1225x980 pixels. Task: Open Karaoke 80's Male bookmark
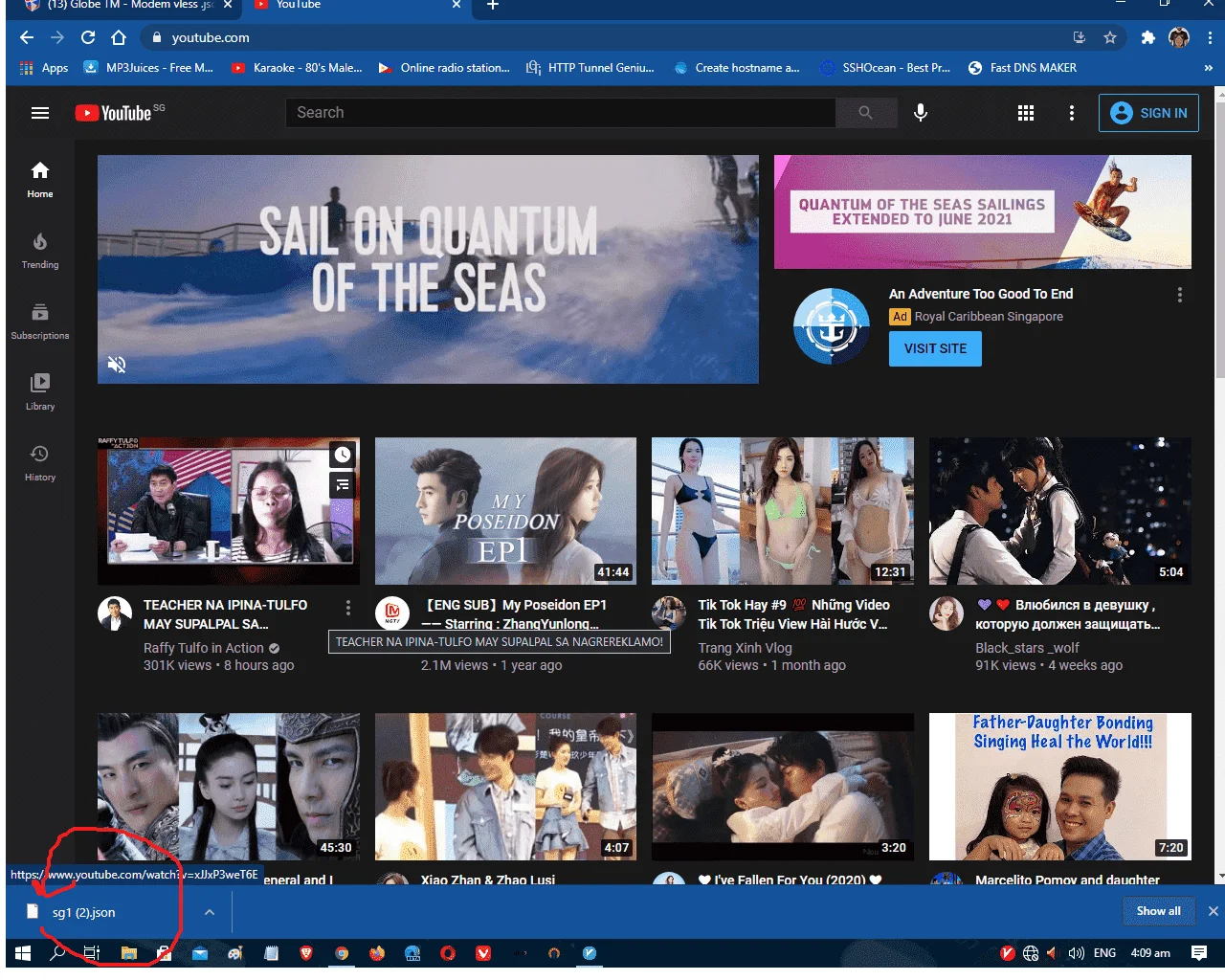coord(297,68)
